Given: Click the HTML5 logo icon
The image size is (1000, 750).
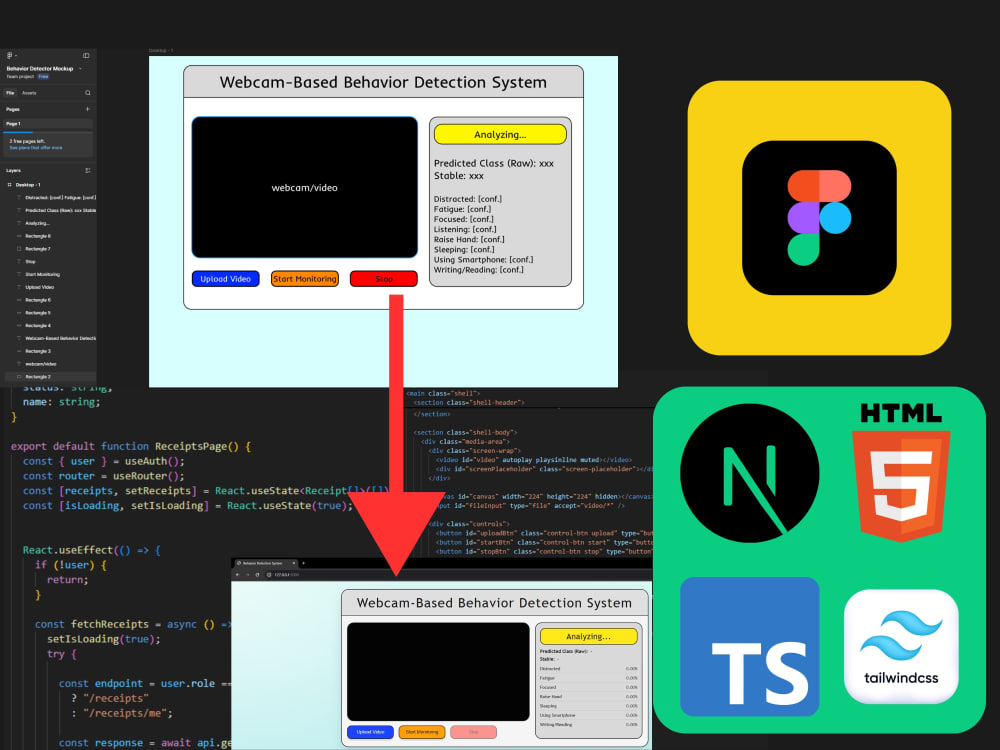Looking at the screenshot, I should pos(901,473).
